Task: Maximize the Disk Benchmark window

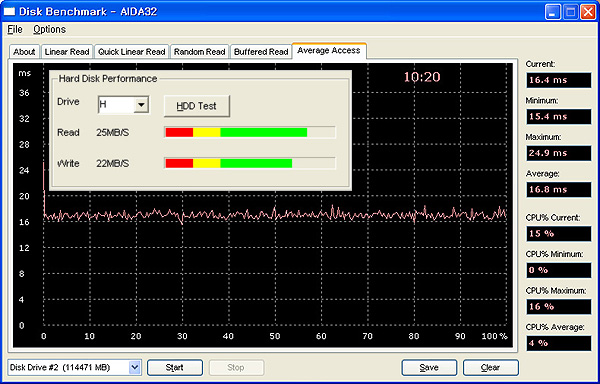Action: tap(570, 12)
